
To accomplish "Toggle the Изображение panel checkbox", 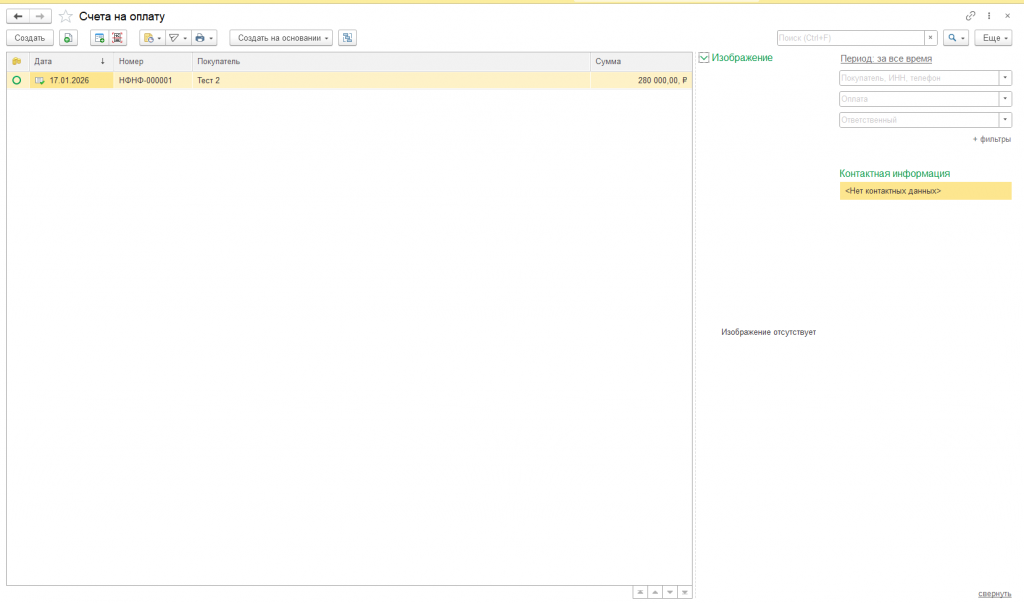I will pyautogui.click(x=704, y=57).
